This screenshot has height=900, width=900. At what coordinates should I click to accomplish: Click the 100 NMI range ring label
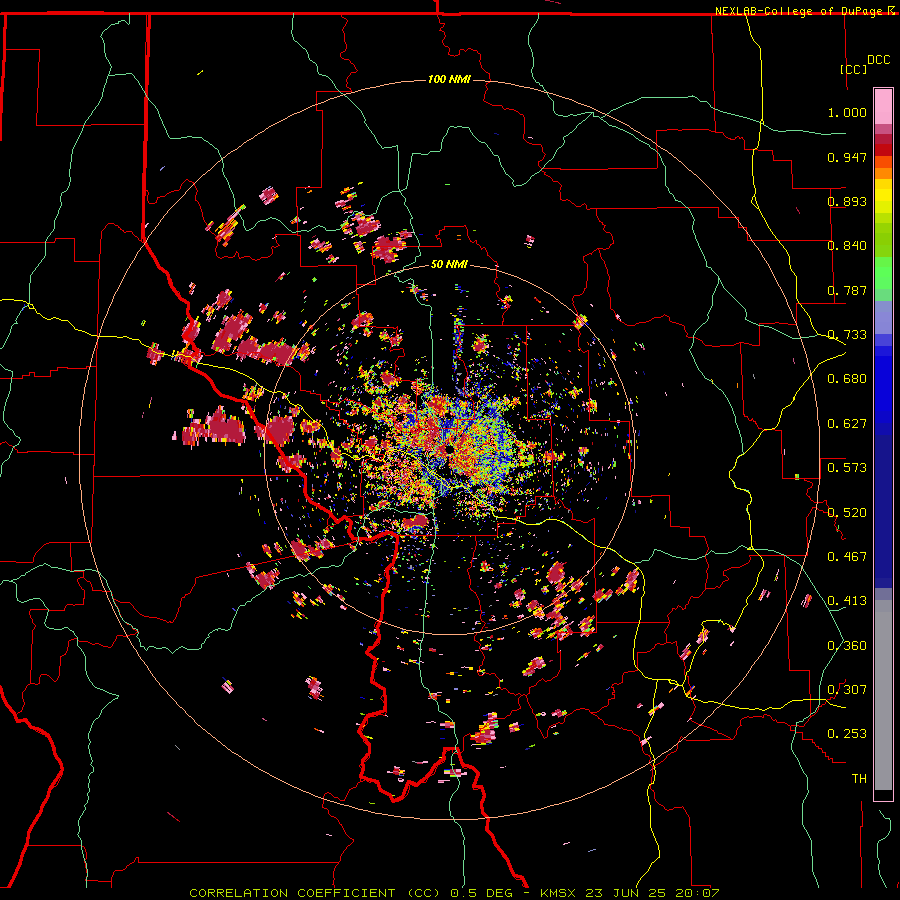tap(449, 79)
